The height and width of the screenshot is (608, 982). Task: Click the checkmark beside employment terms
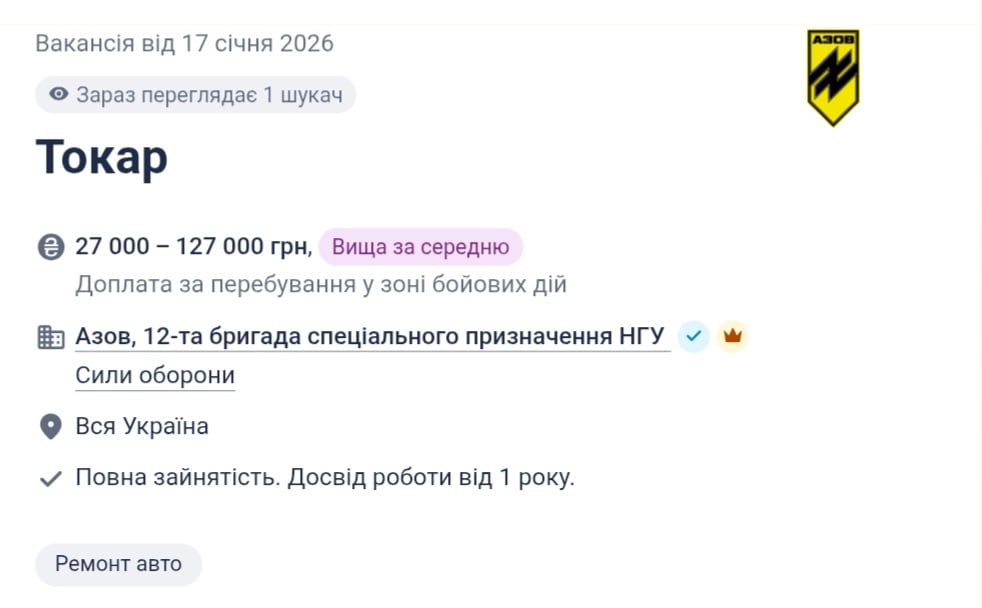[x=49, y=478]
